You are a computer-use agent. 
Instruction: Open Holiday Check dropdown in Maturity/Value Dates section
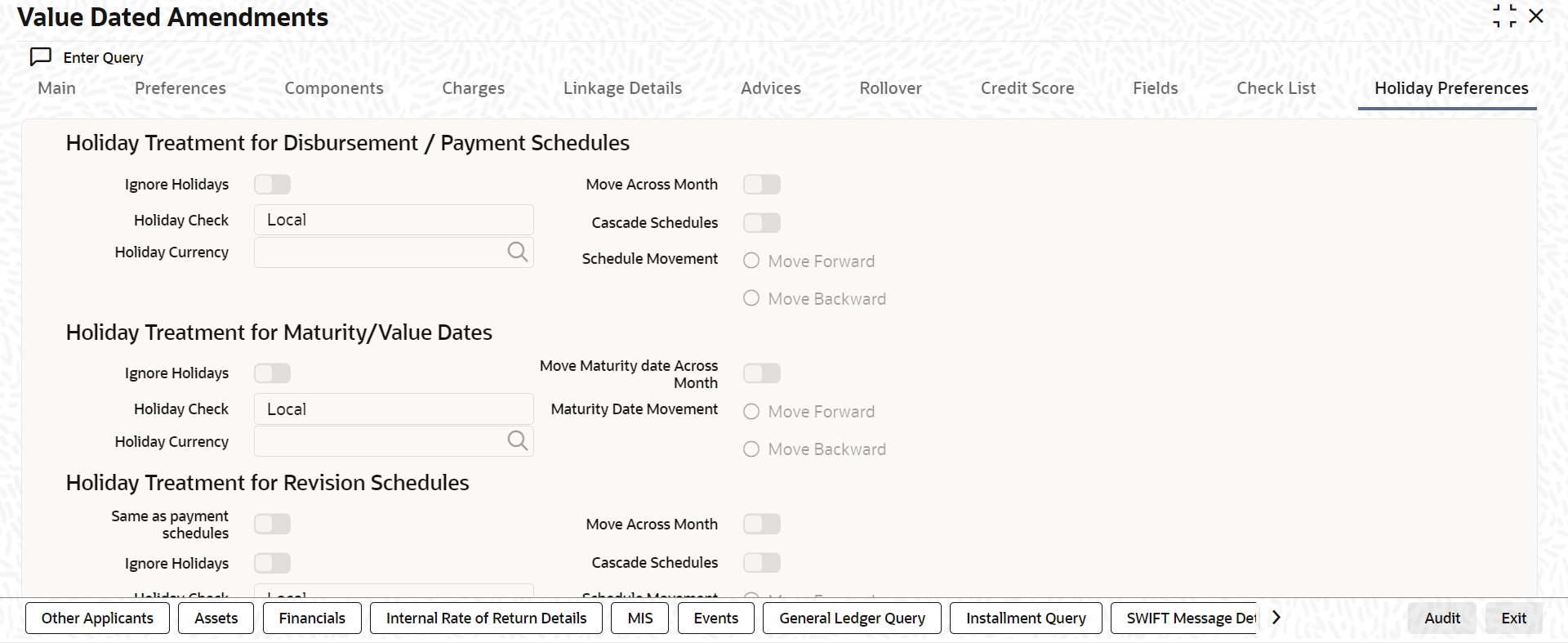(394, 409)
